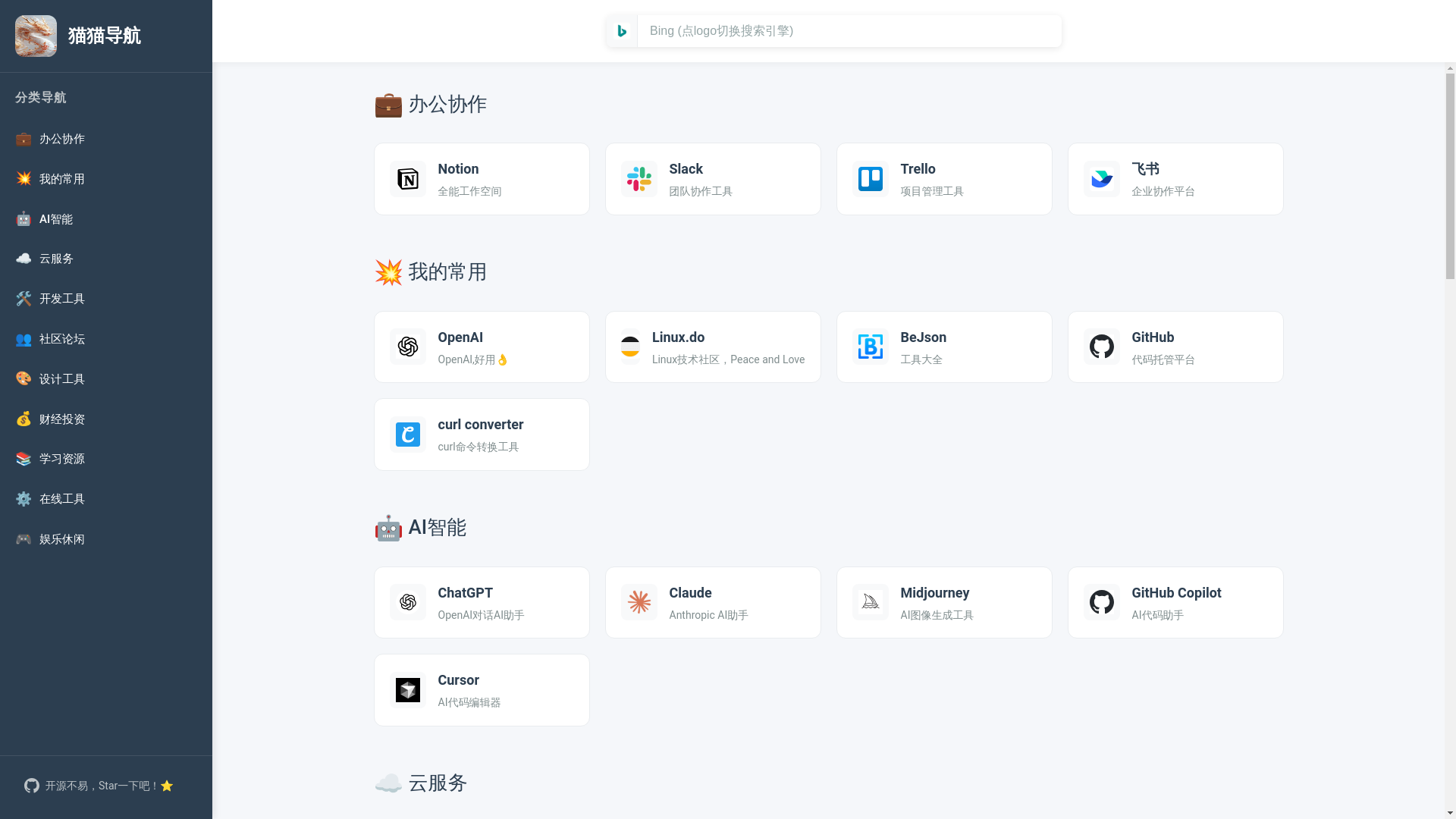This screenshot has height=819, width=1456.
Task: Click the 团队协作工具 description
Action: click(701, 192)
